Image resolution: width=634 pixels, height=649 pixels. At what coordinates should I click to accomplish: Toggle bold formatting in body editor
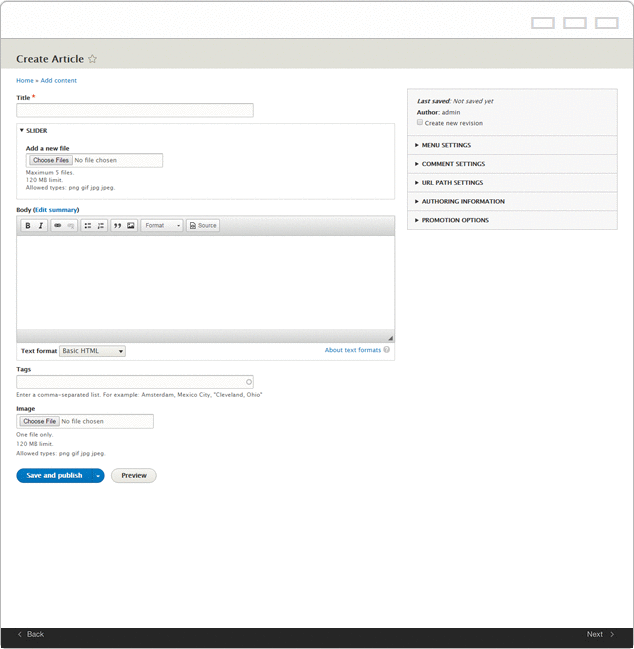coord(28,226)
